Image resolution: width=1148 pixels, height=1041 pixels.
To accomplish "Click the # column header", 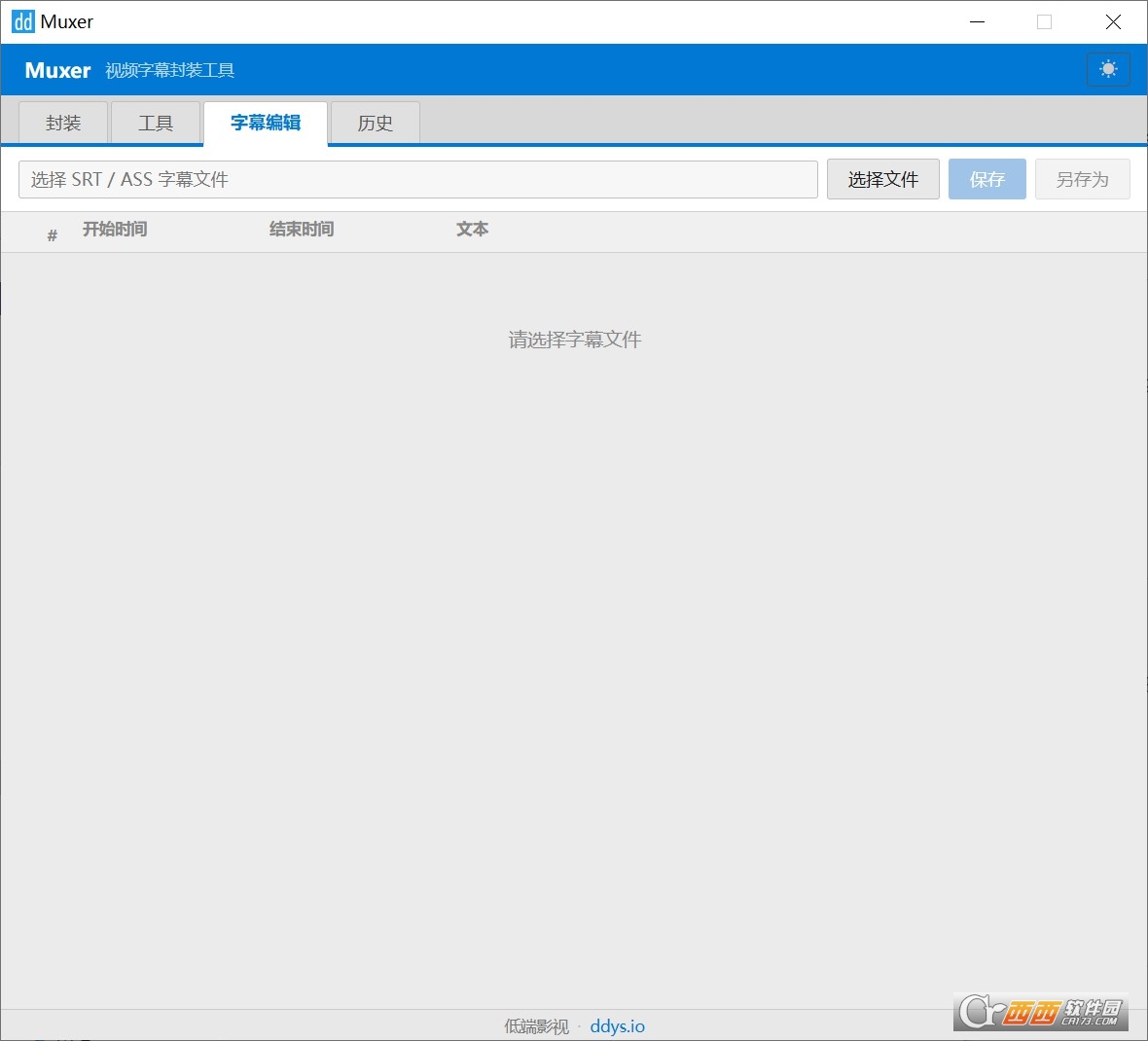I will tap(53, 234).
